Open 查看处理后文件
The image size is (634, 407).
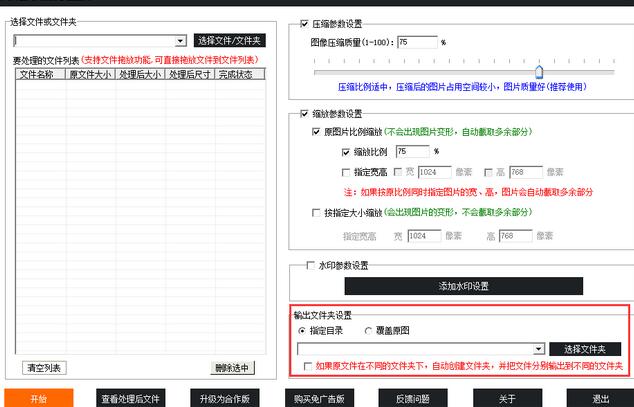click(x=131, y=399)
